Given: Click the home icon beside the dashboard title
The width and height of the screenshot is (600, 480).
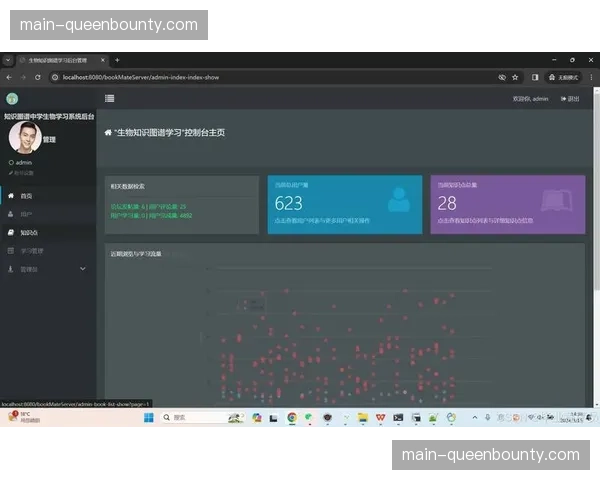Looking at the screenshot, I should click(108, 132).
